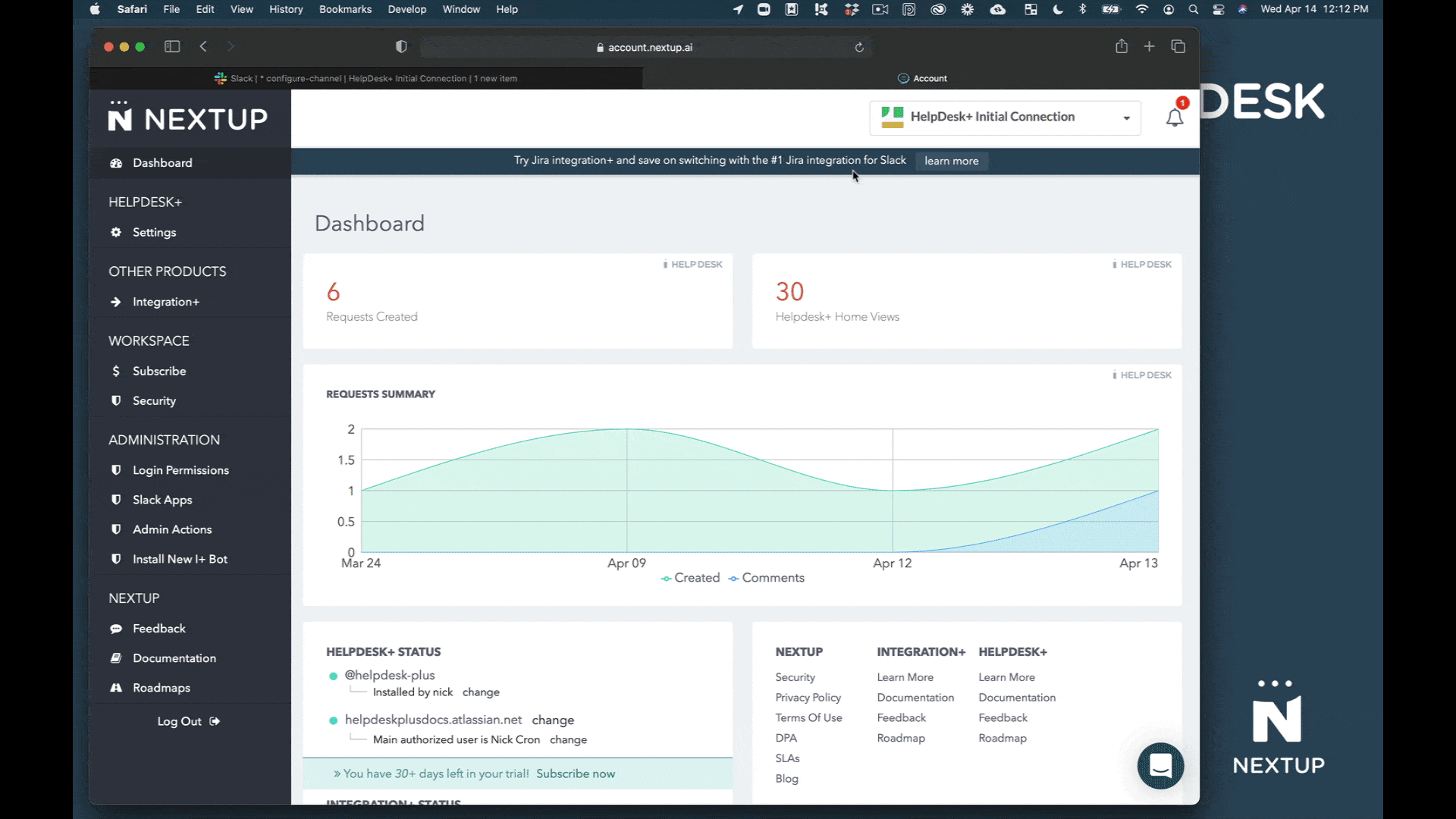Click the 6 Requests Created card
This screenshot has width=1456, height=819.
tap(518, 301)
